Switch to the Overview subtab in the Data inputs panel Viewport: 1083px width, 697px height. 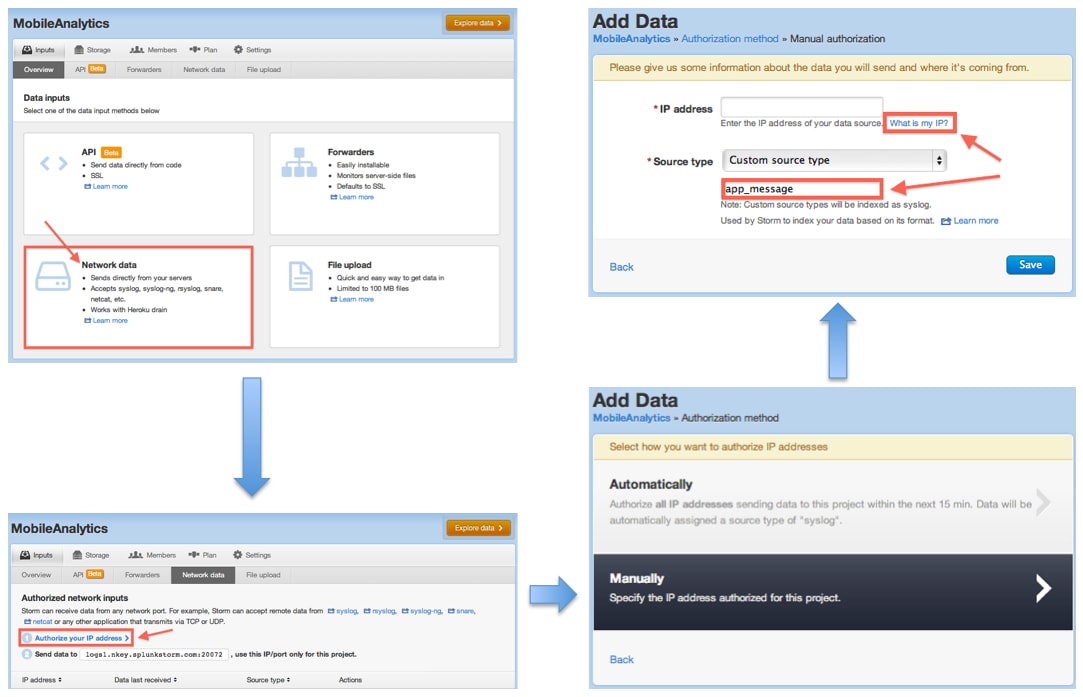(x=39, y=69)
